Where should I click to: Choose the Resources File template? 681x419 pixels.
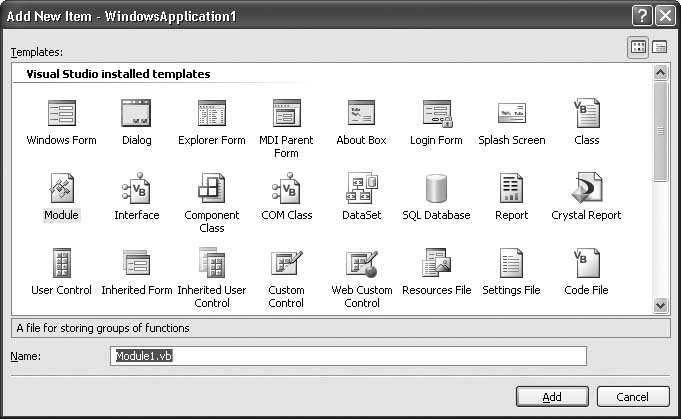click(436, 264)
